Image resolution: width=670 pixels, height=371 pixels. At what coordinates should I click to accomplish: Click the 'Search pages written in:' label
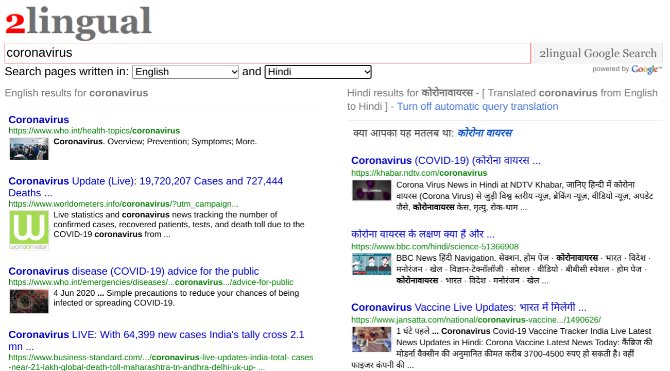[x=67, y=71]
